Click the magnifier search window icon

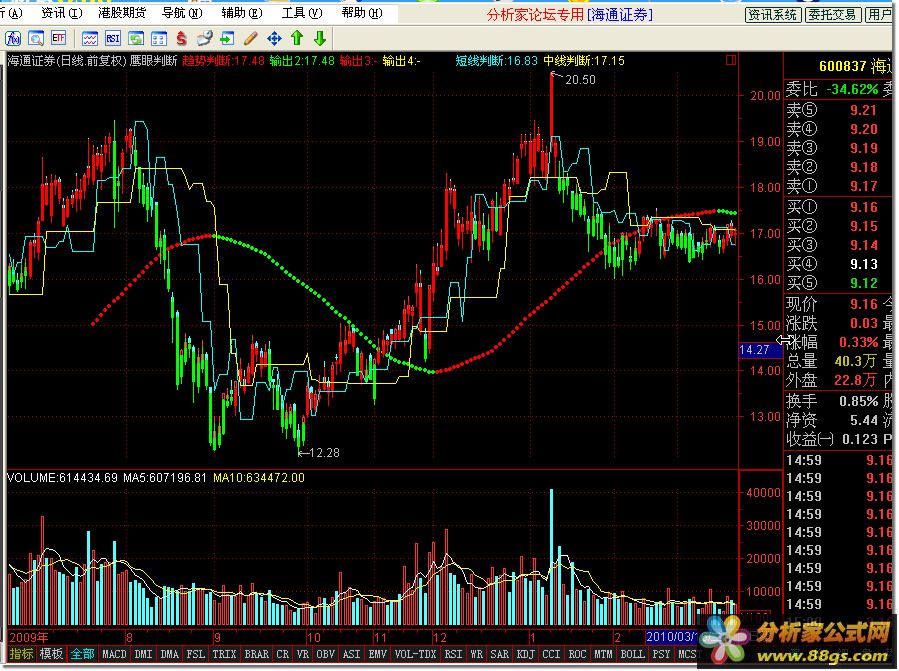tap(36, 38)
